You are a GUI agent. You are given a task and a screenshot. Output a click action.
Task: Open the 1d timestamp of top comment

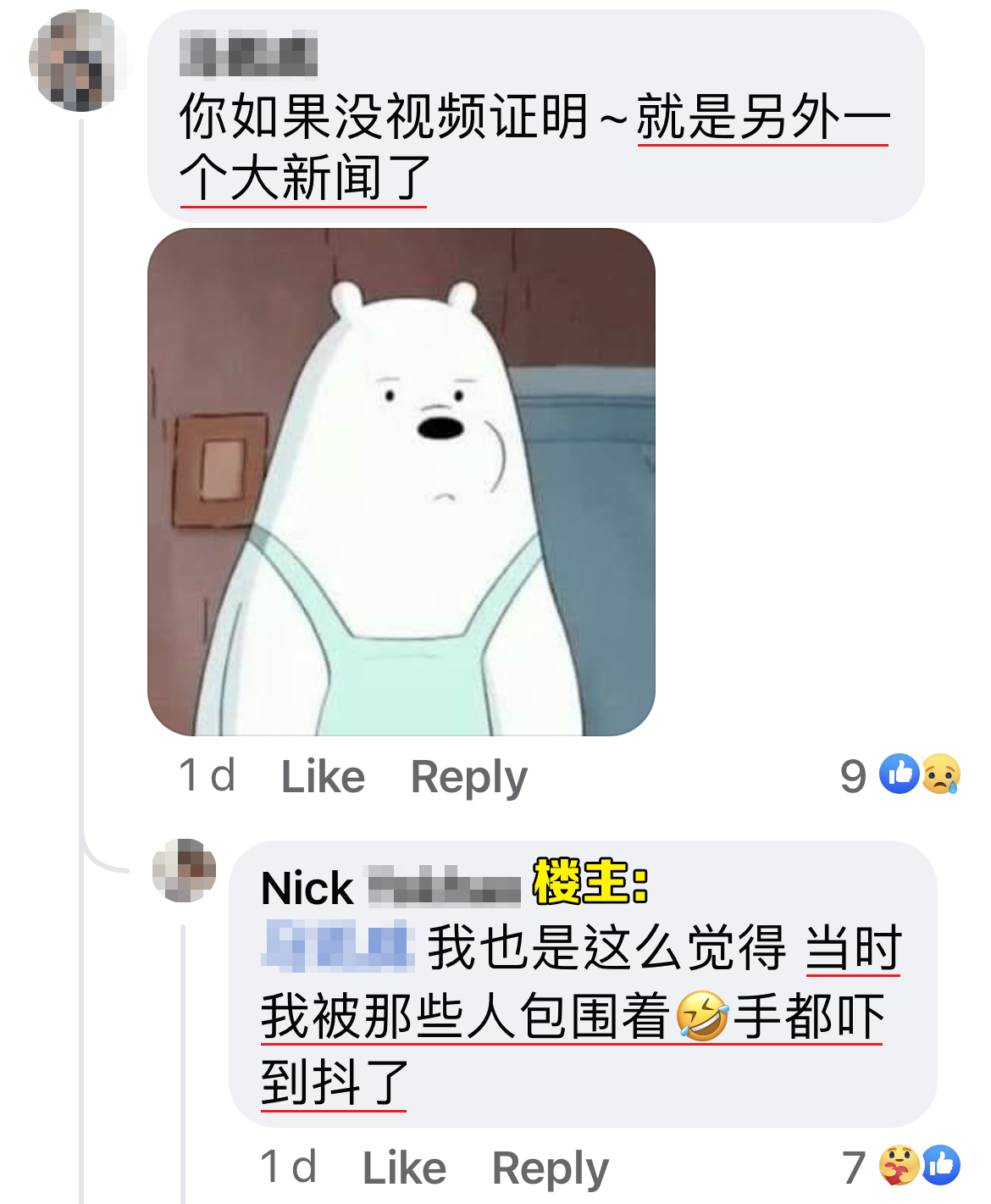tap(207, 776)
